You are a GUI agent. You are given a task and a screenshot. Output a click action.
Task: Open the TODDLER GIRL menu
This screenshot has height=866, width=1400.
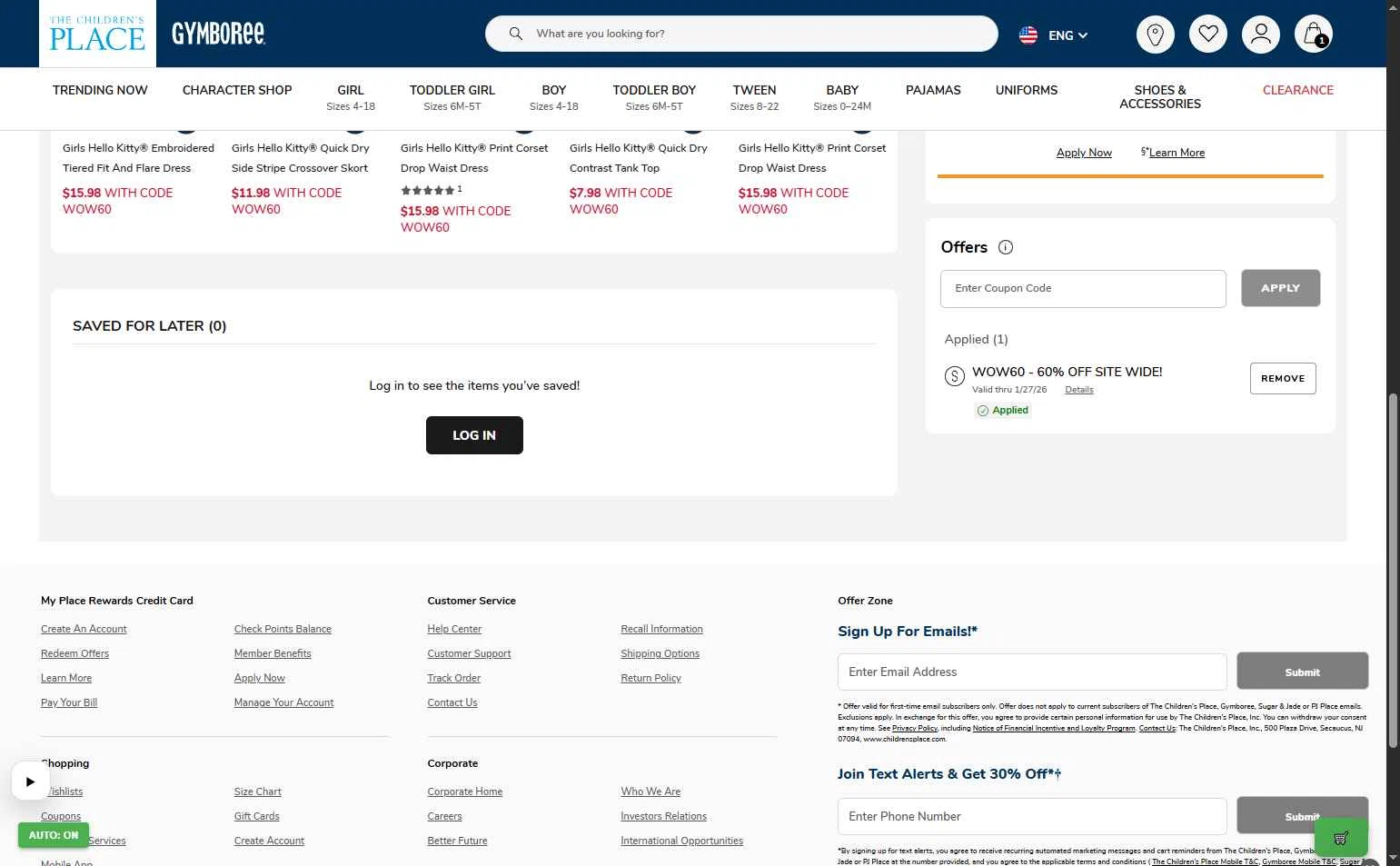coord(452,97)
